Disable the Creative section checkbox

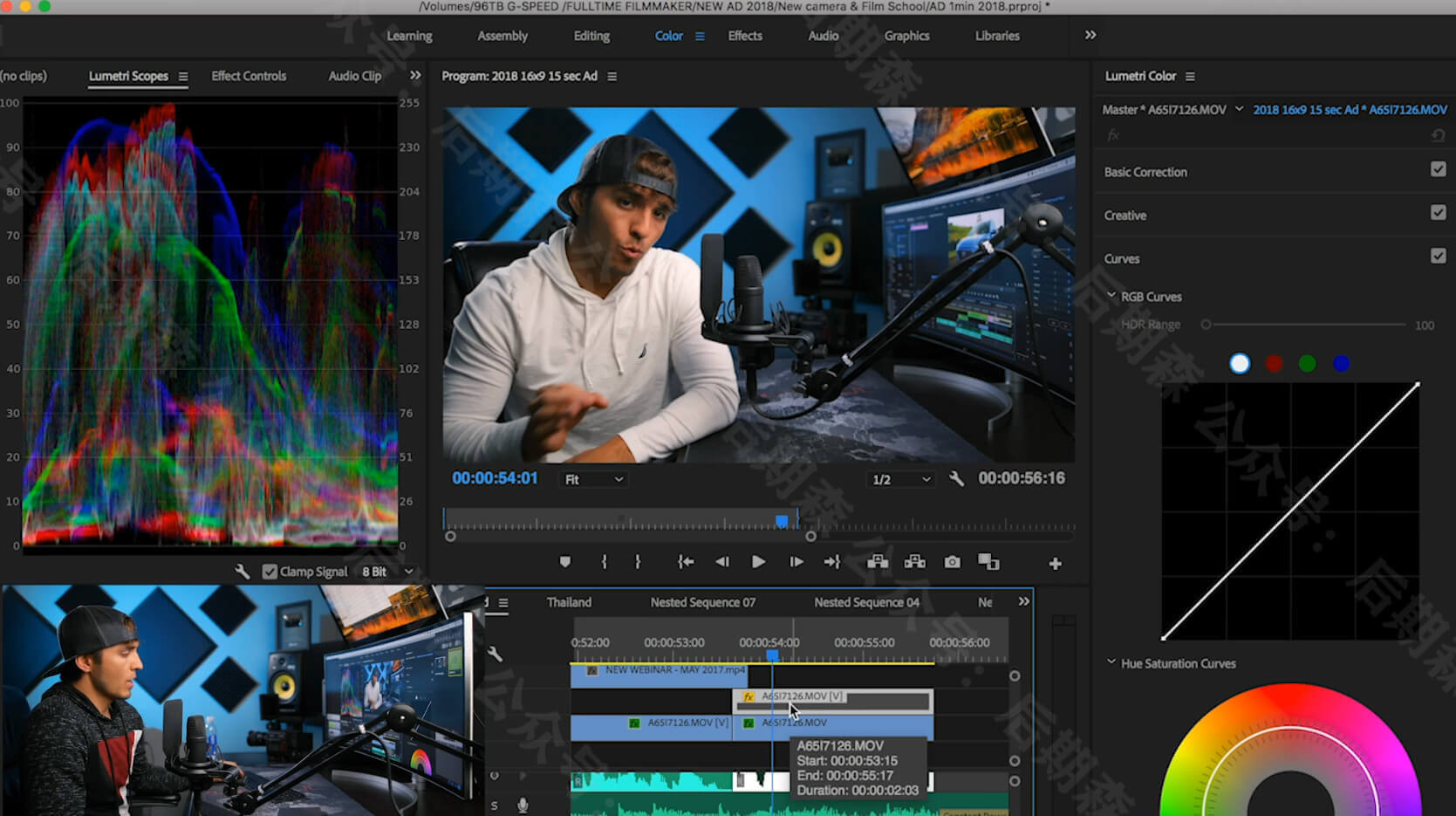pos(1438,212)
